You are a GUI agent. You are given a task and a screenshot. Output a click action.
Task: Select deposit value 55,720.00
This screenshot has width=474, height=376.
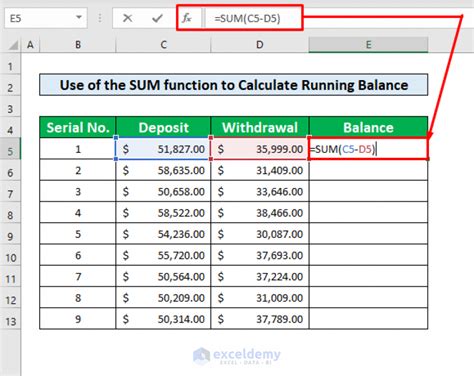point(163,255)
